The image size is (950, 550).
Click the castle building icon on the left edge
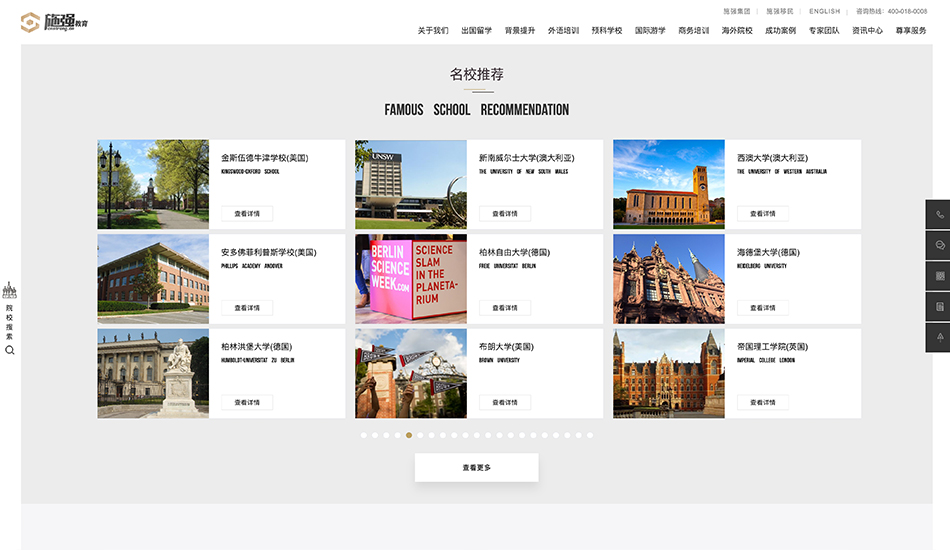[x=10, y=291]
